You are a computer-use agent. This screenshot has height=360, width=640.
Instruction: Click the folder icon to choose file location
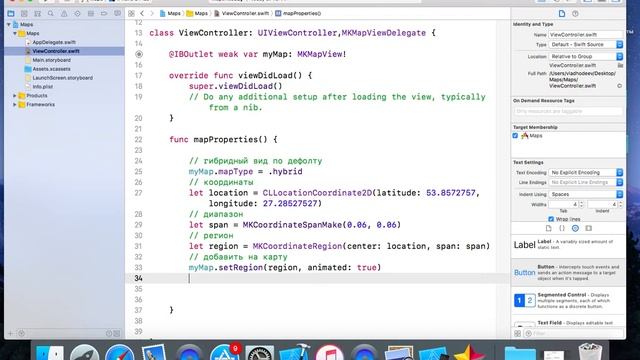tap(620, 65)
